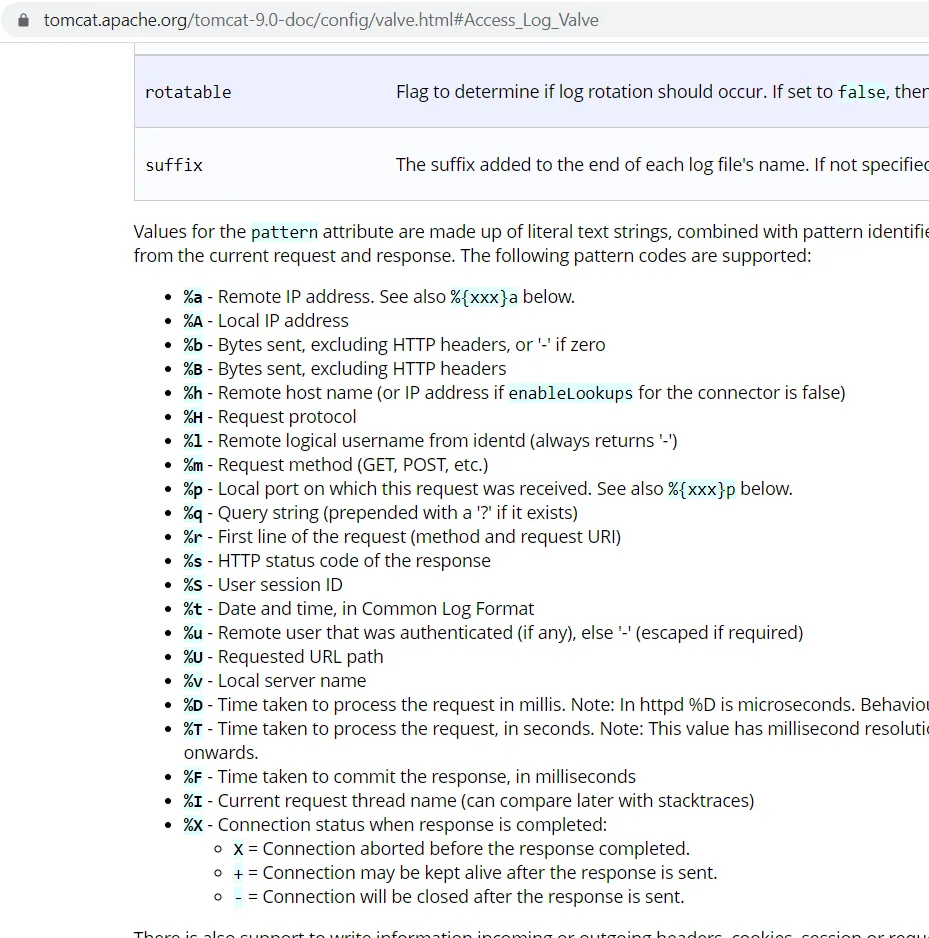Click the 'suffix' attribute name
Viewport: 929px width, 938px height.
coord(174,165)
